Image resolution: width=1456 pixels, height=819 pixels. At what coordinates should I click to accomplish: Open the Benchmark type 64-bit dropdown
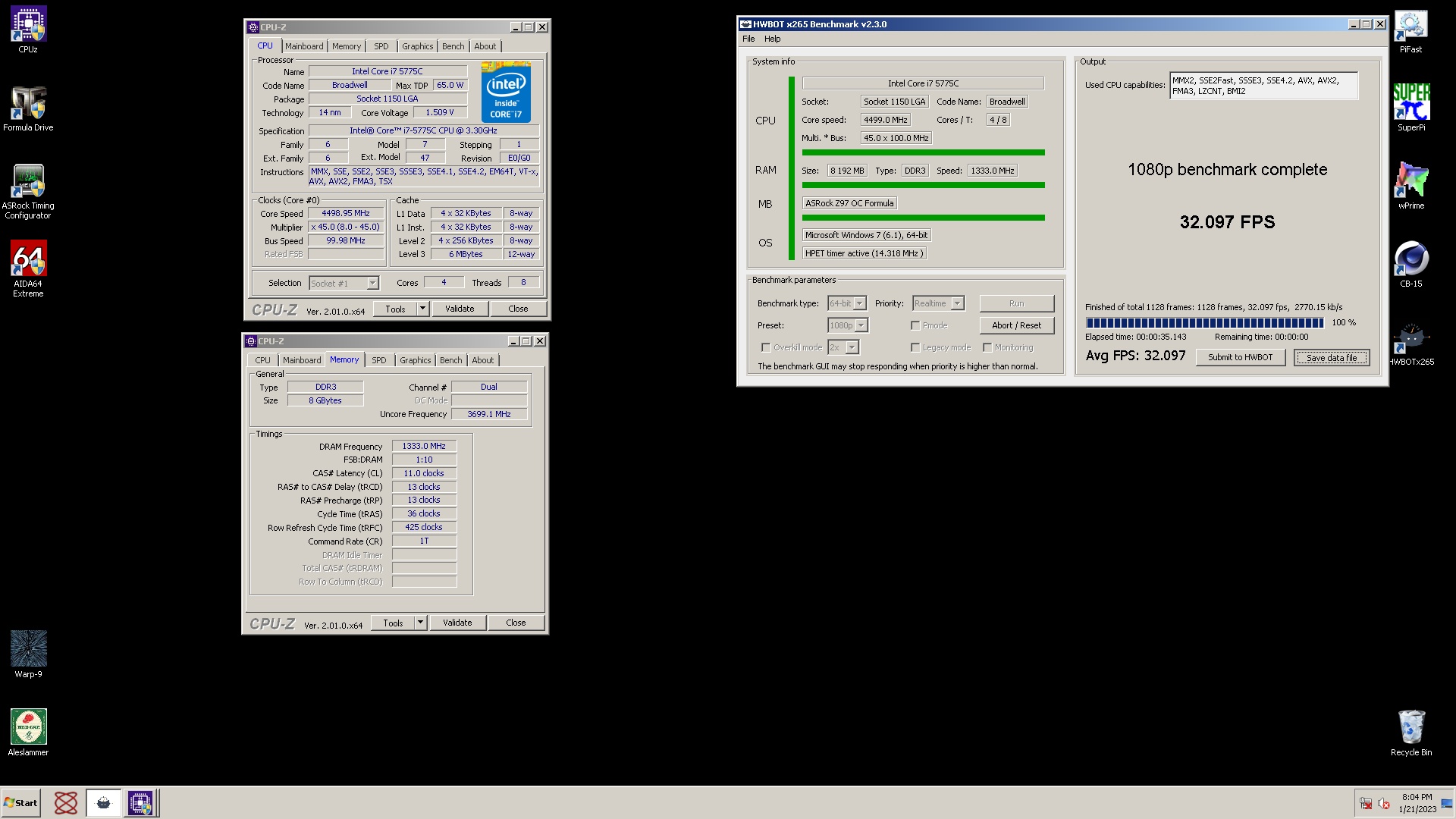pyautogui.click(x=859, y=303)
